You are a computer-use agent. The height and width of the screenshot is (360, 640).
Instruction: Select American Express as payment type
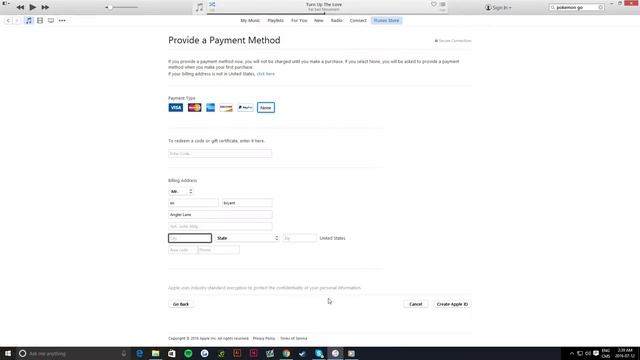(x=210, y=108)
